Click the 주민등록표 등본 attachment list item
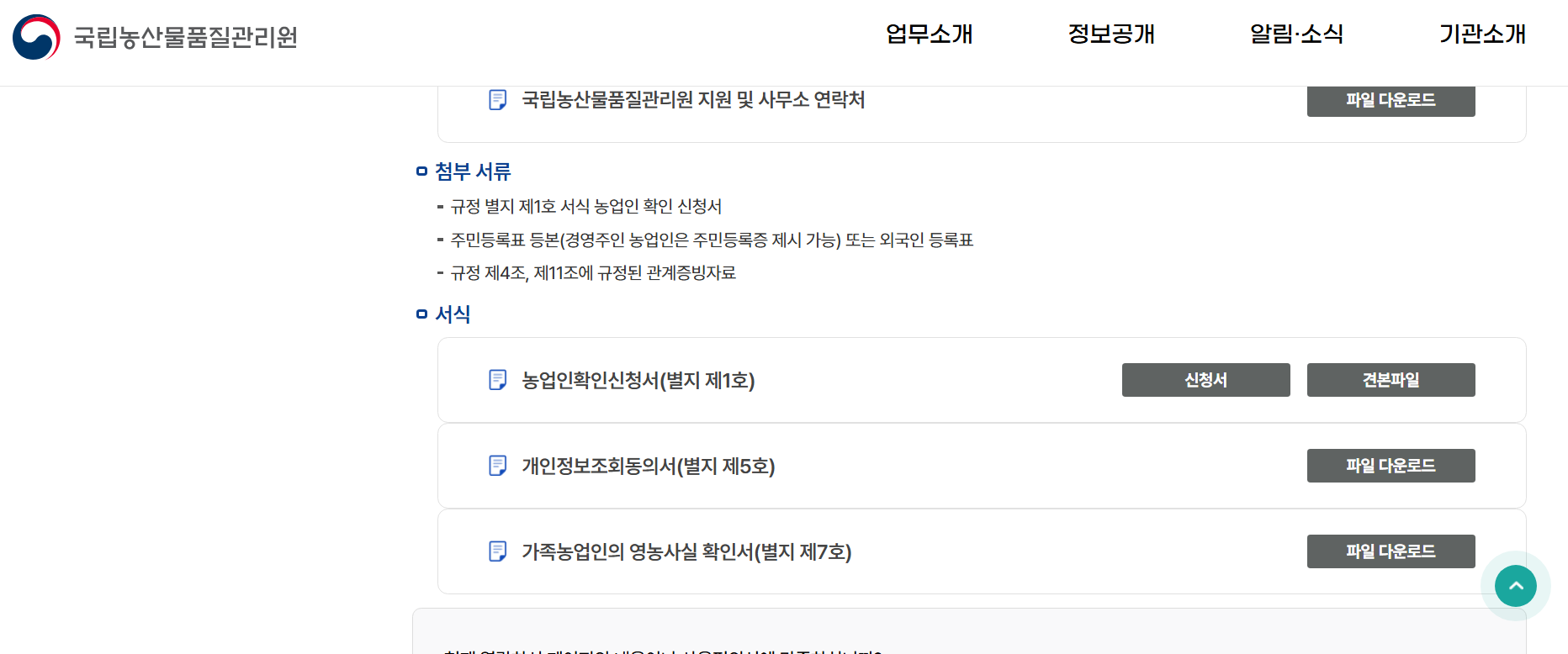Viewport: 1568px width, 654px height. click(711, 240)
